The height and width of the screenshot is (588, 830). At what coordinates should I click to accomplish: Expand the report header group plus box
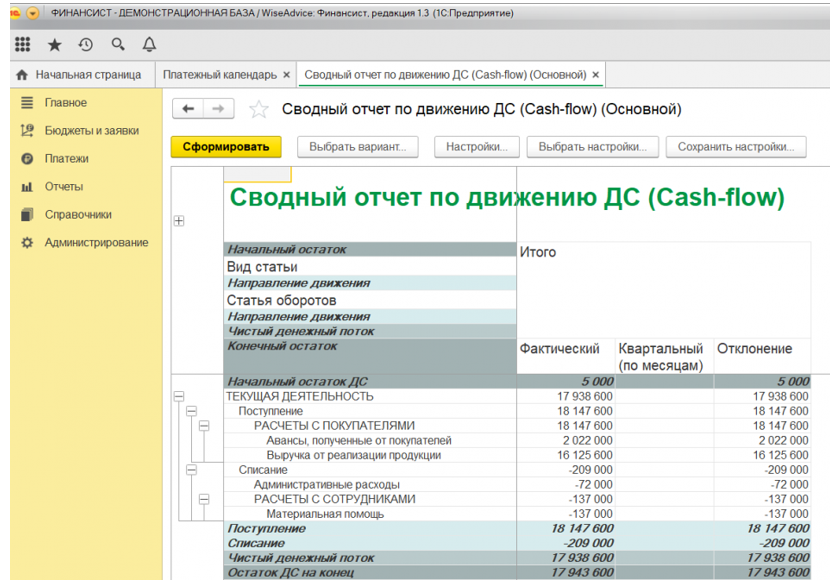pyautogui.click(x=179, y=221)
